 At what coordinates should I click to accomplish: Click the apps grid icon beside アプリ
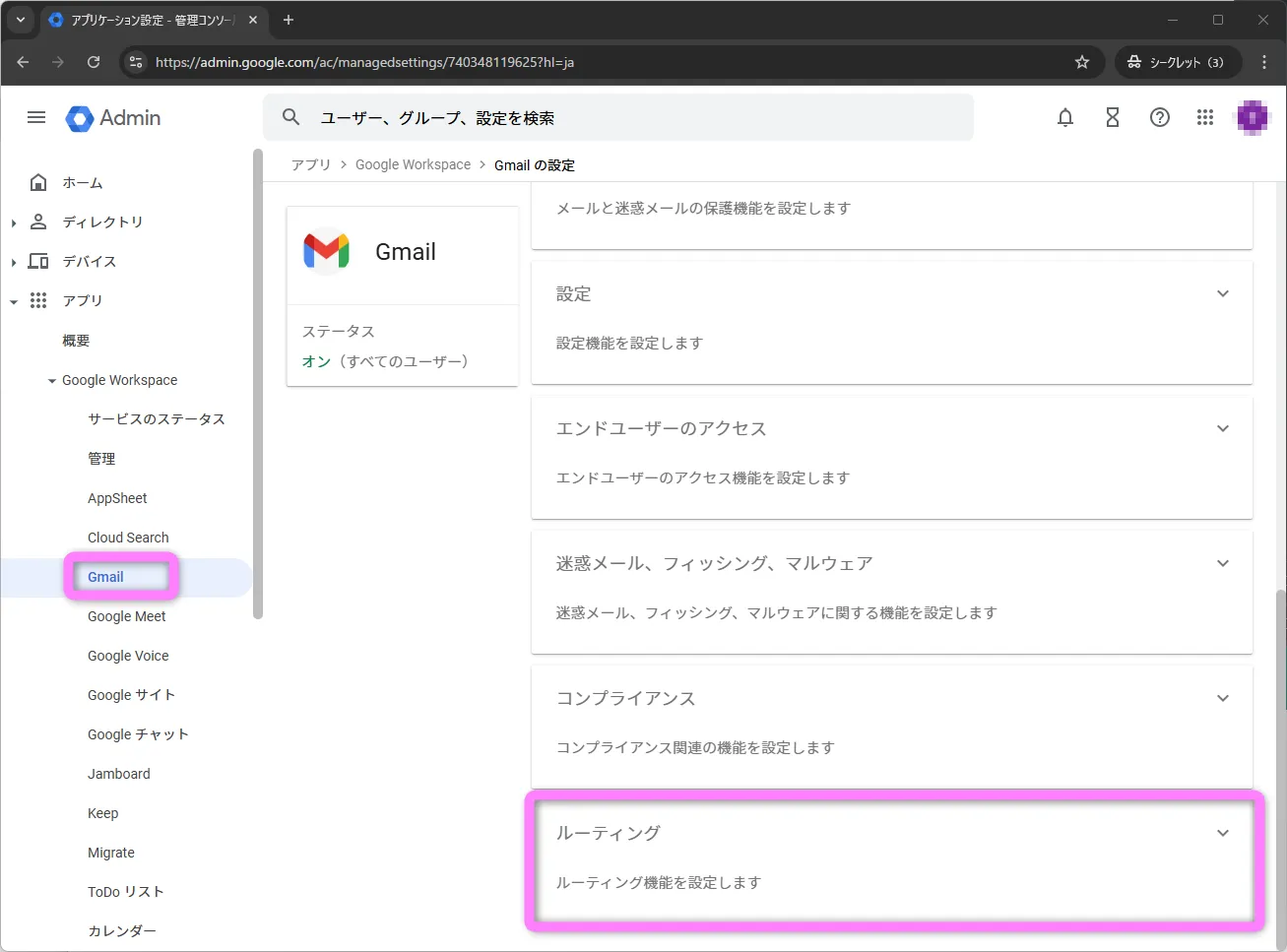click(38, 300)
